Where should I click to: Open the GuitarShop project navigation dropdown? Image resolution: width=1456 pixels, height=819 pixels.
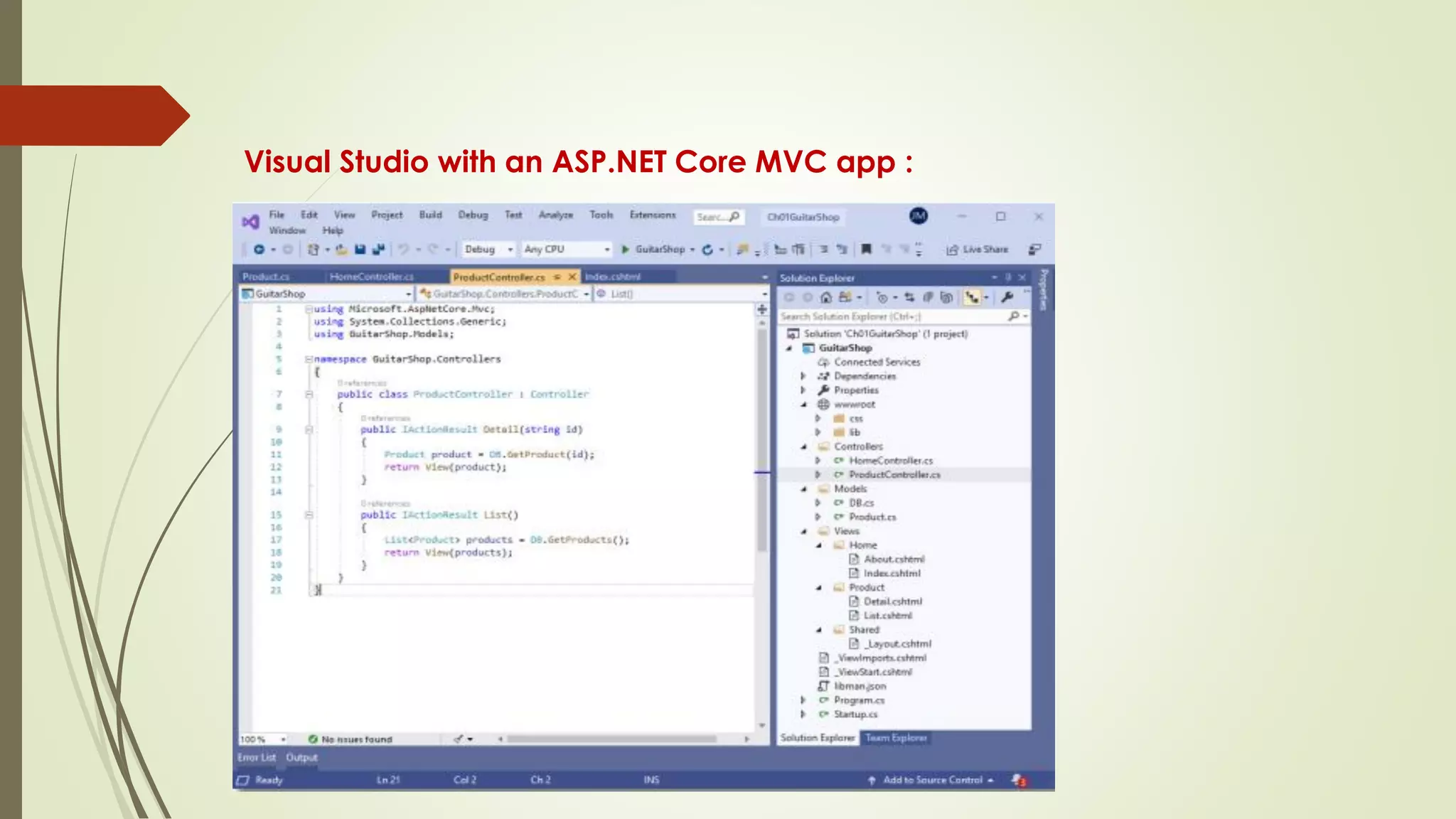click(326, 294)
